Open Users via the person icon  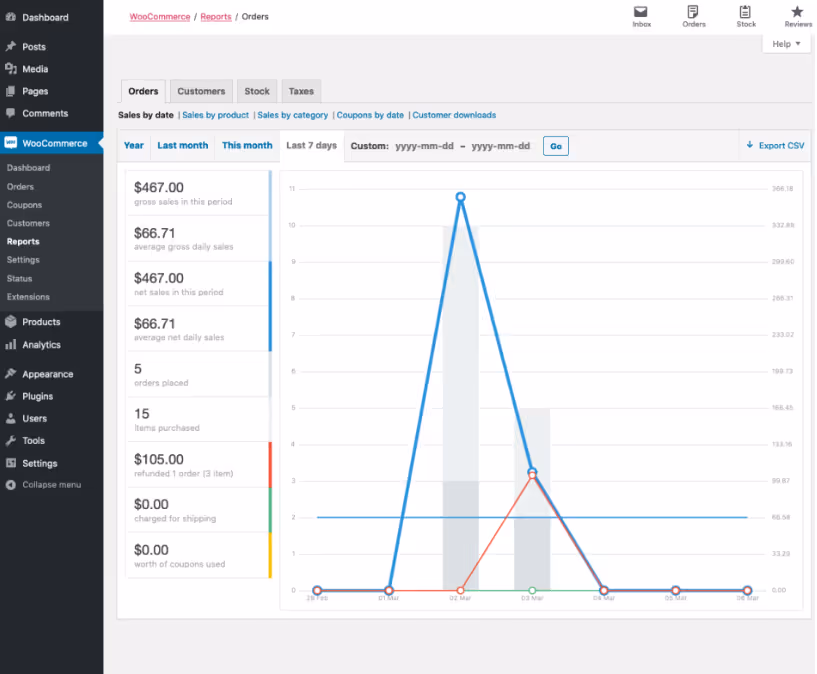[x=12, y=418]
